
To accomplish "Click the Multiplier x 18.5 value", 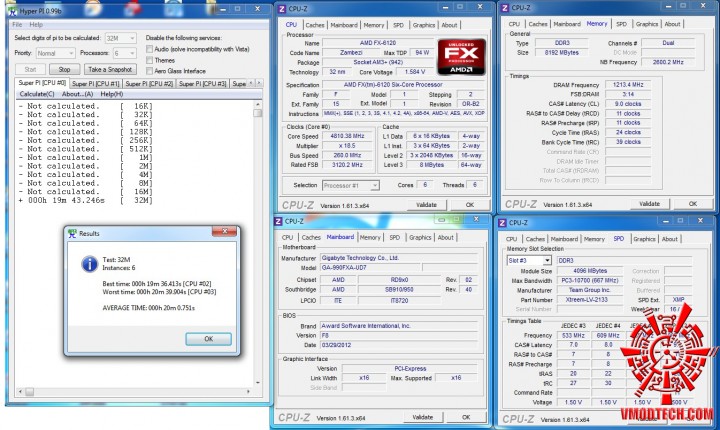I will [348, 146].
